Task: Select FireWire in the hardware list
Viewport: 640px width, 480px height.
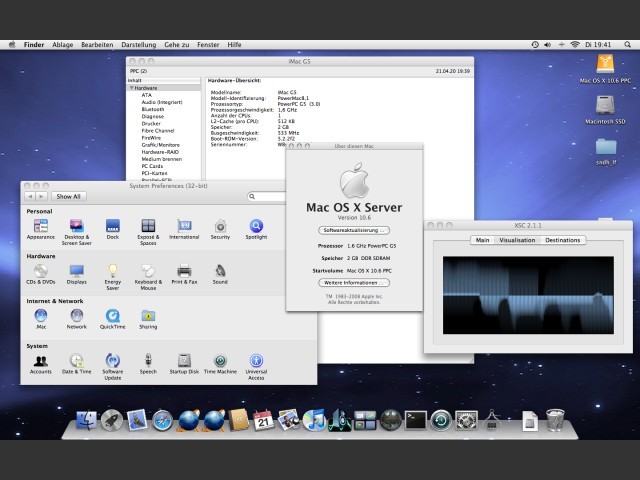Action: coord(151,138)
